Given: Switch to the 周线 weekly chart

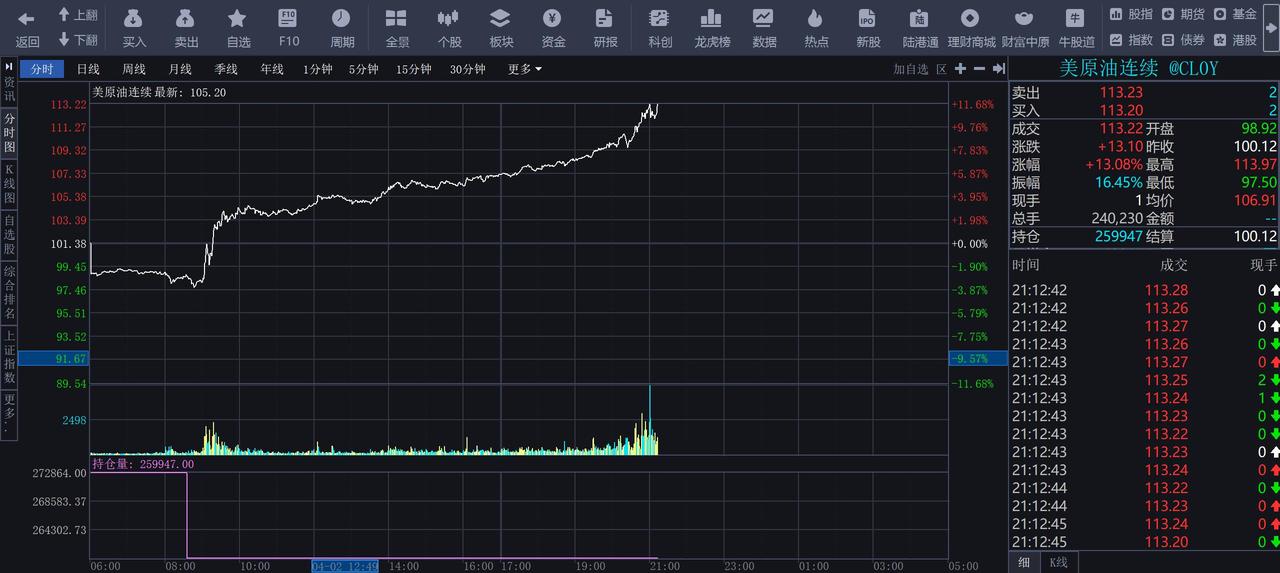Looking at the screenshot, I should click(x=134, y=69).
